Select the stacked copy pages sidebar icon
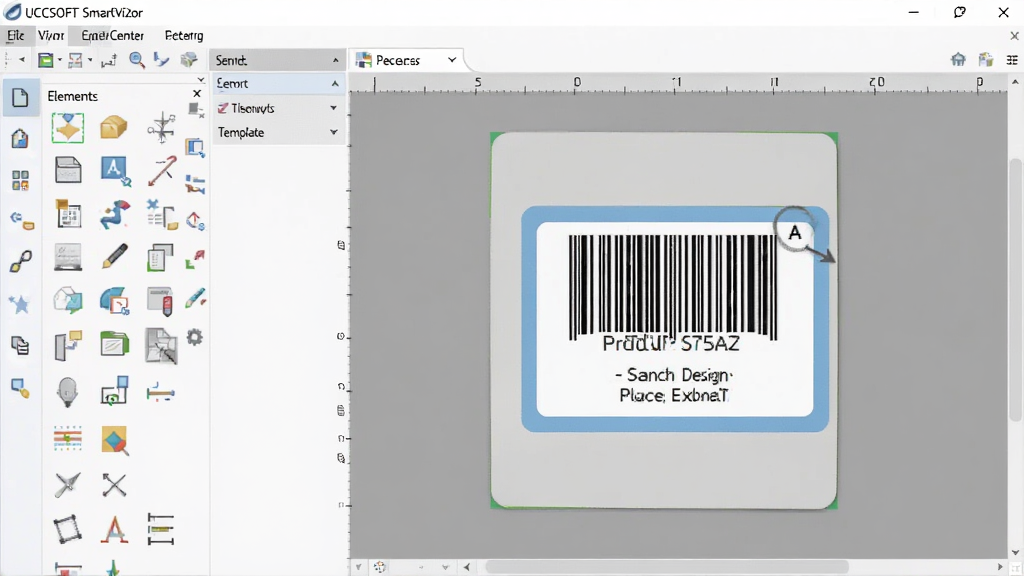1024x576 pixels. tap(20, 345)
